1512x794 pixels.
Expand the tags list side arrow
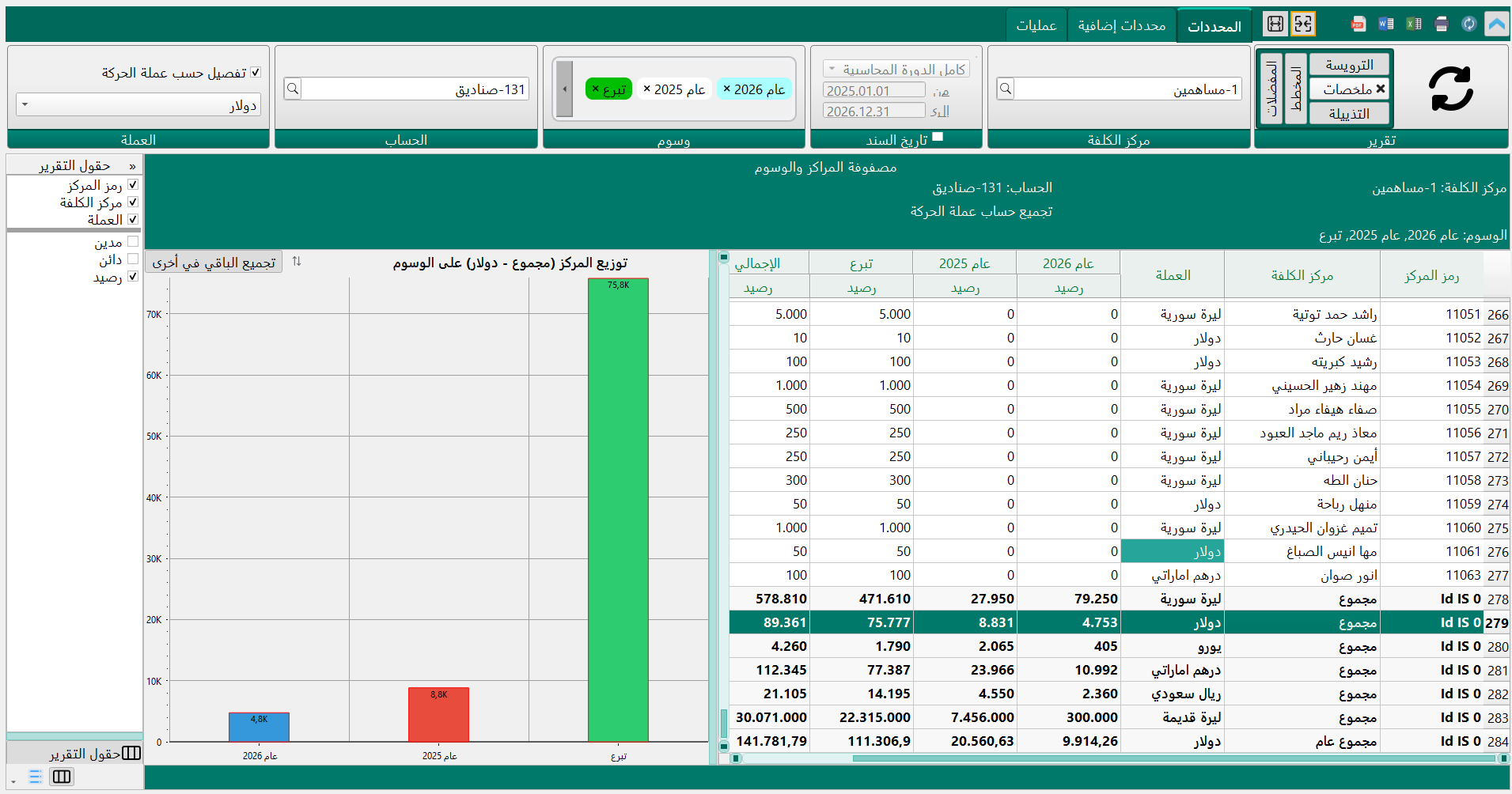tap(564, 89)
